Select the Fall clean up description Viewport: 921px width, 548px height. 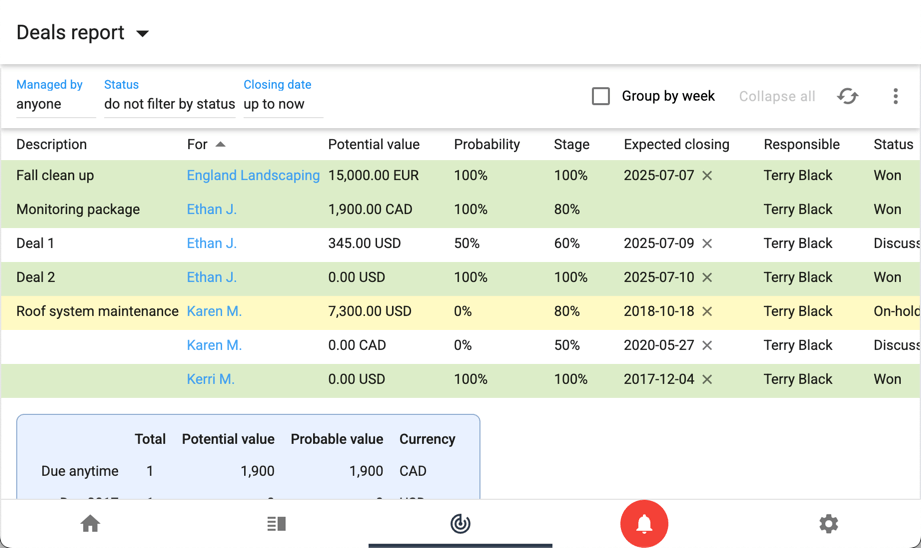55,176
